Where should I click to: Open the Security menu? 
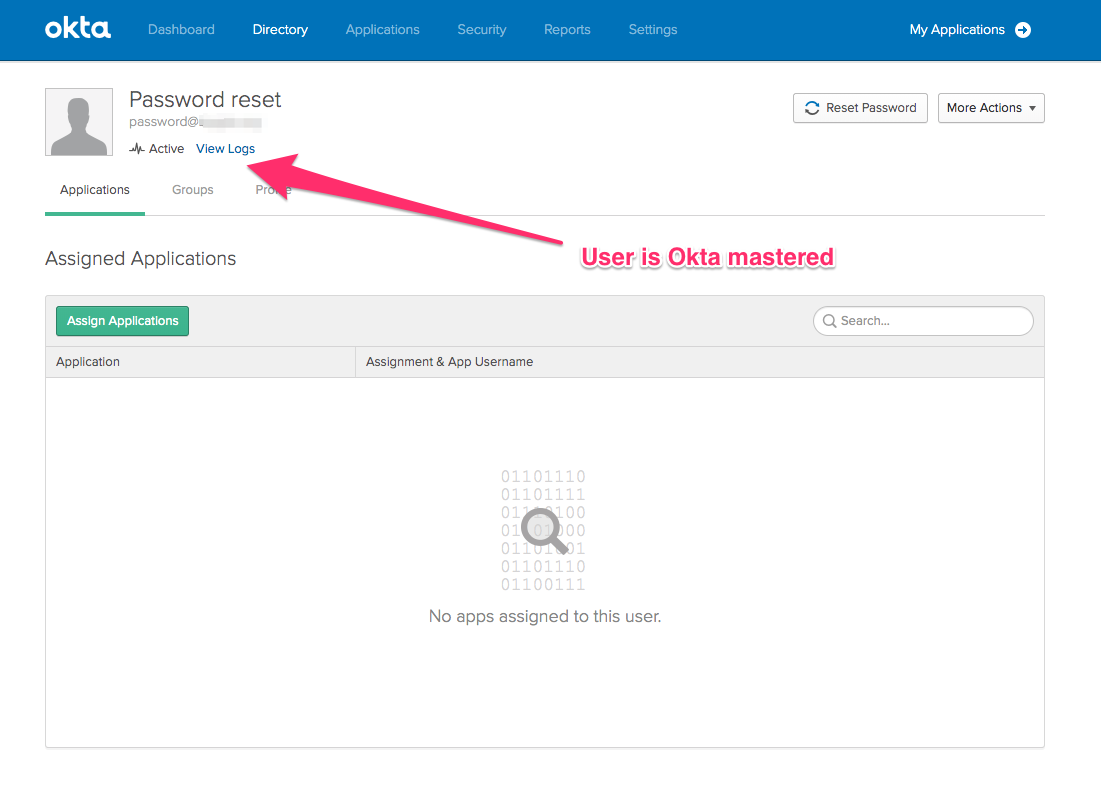482,30
